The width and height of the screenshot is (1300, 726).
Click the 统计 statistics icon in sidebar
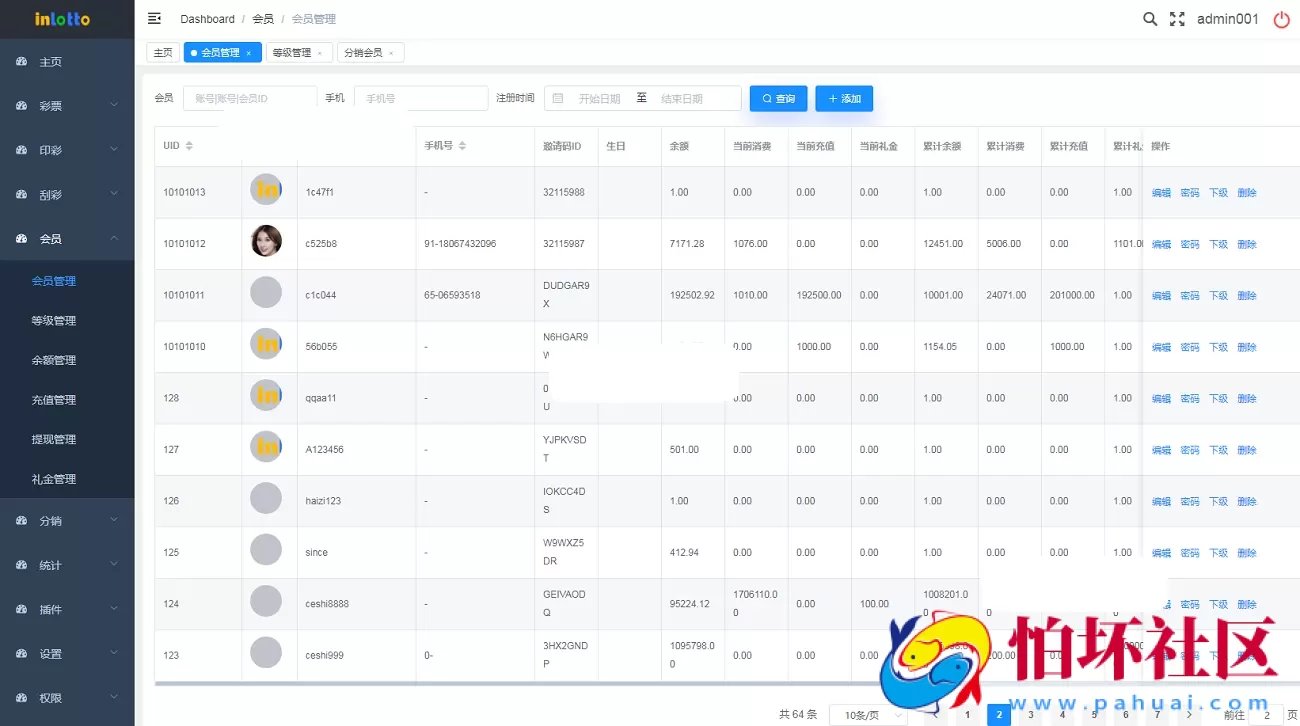tap(22, 563)
